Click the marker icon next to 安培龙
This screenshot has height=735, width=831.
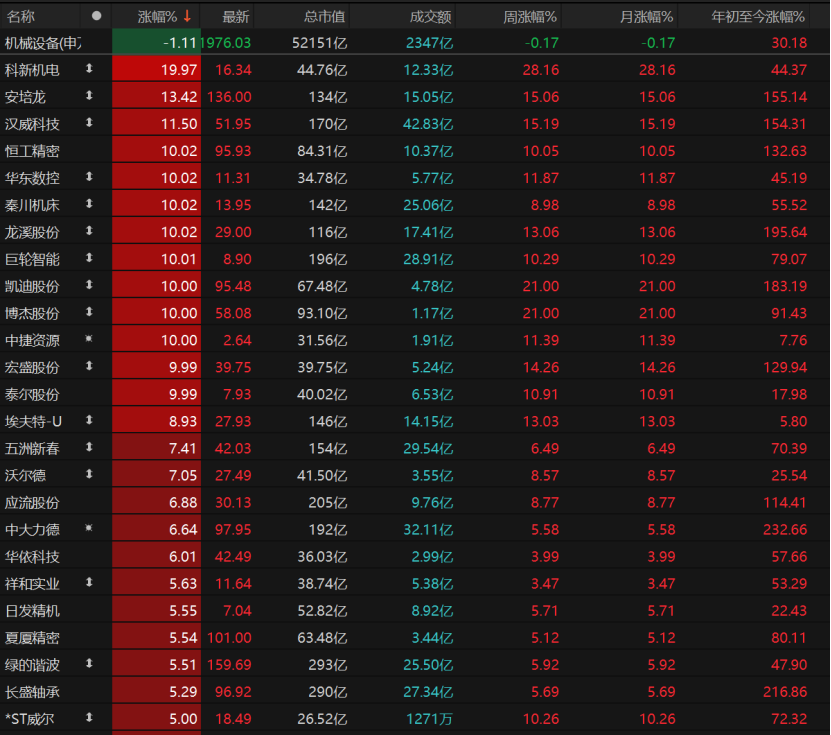click(89, 96)
